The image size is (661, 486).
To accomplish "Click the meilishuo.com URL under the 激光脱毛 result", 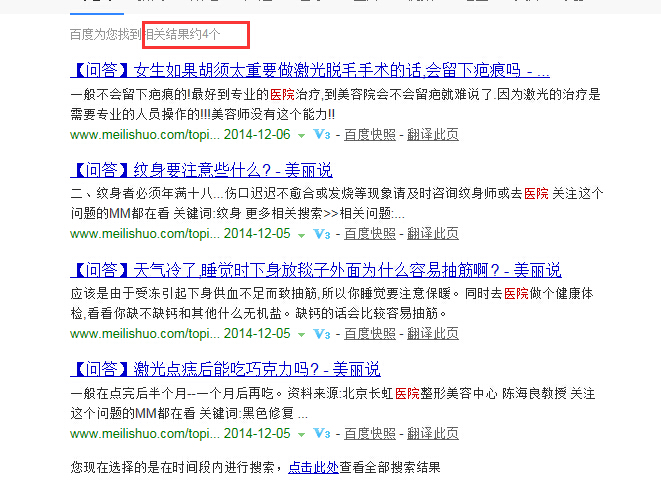I will click(144, 134).
